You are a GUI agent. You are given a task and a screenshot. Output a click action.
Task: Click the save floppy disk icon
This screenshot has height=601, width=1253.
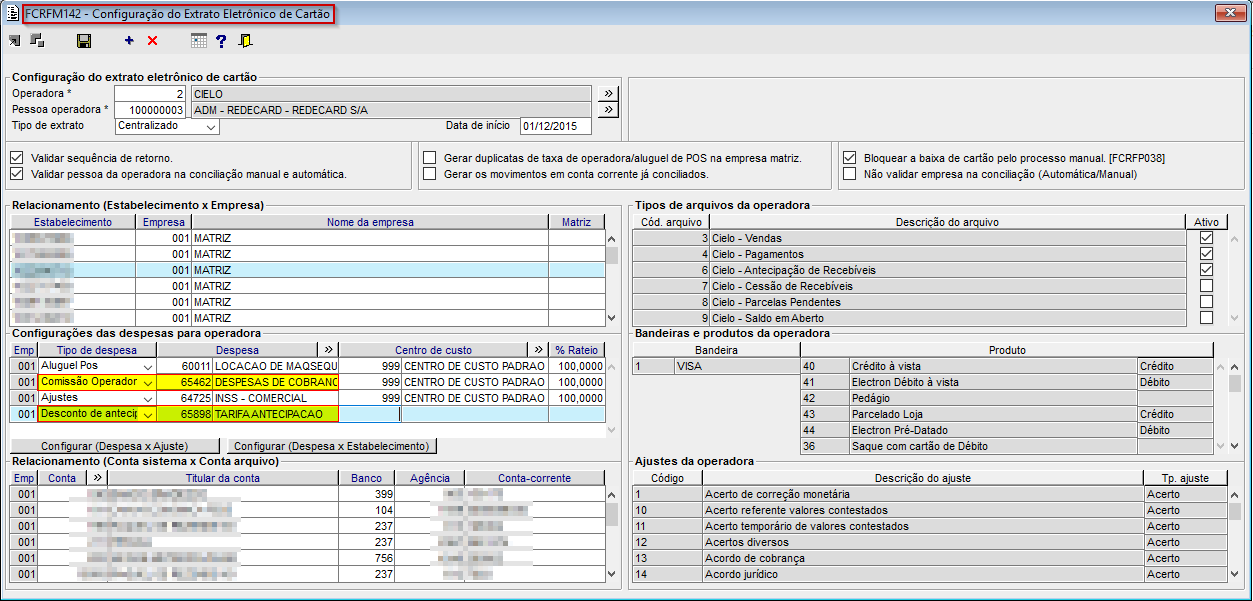pos(84,41)
